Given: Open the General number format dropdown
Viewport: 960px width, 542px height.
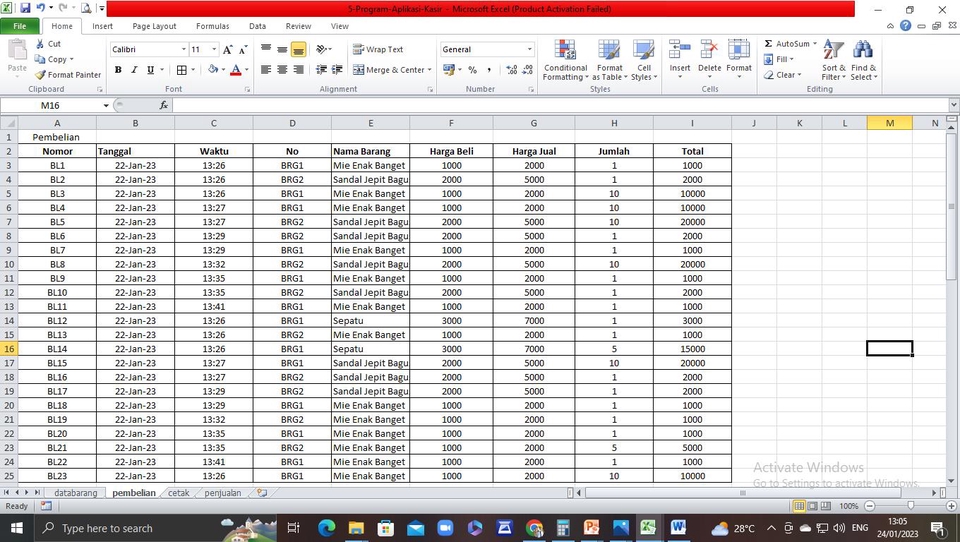Looking at the screenshot, I should (530, 50).
